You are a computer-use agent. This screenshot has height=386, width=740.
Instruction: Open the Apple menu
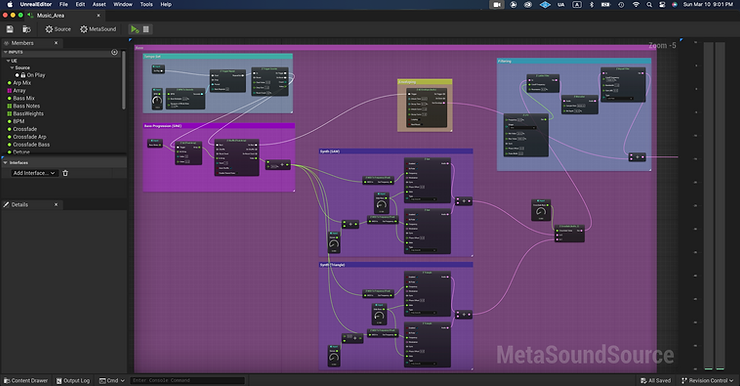click(9, 4)
